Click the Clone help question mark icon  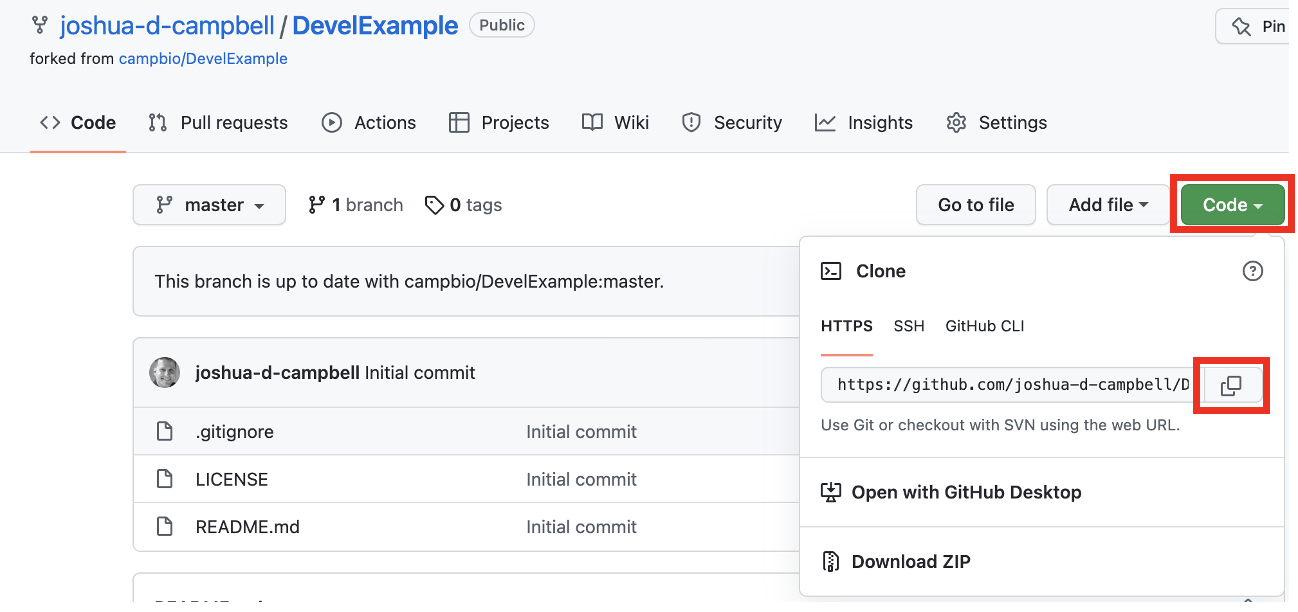tap(1252, 271)
